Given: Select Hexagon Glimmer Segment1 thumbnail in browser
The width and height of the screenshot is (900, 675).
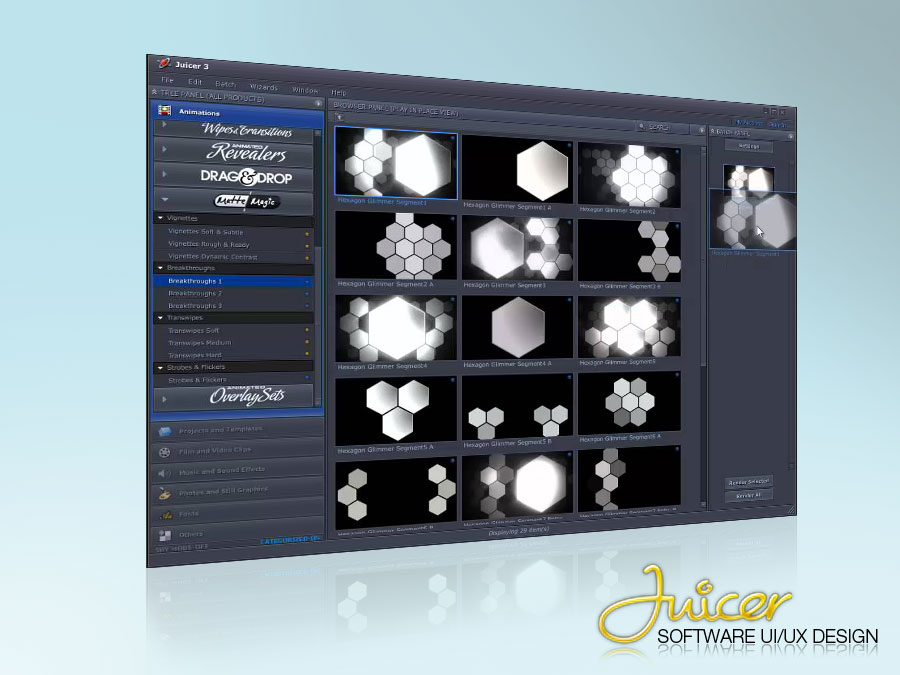Looking at the screenshot, I should pos(396,162).
